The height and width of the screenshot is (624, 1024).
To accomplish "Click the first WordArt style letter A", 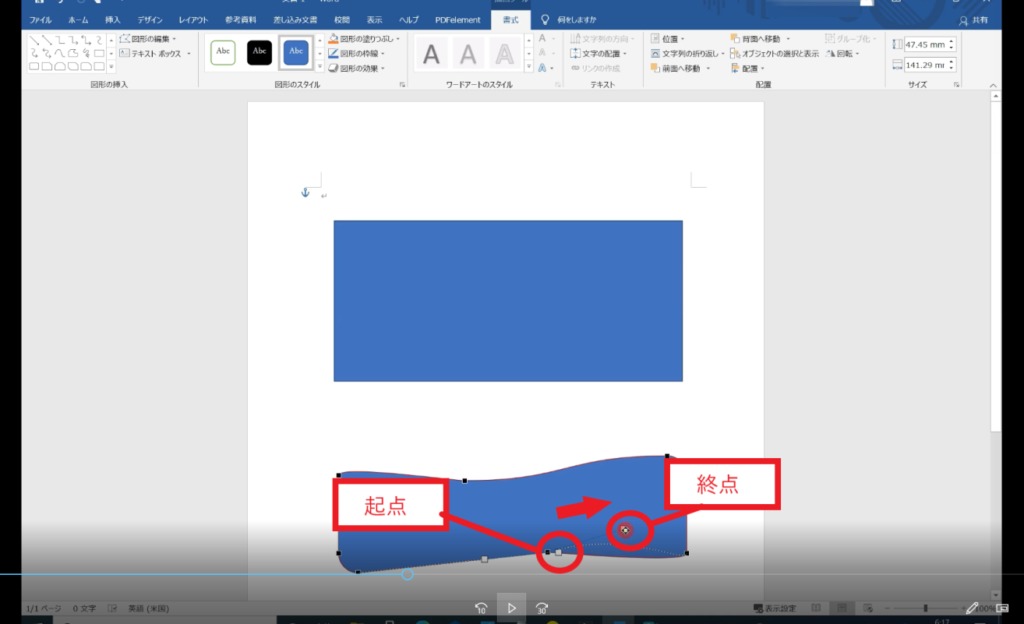I will point(431,54).
